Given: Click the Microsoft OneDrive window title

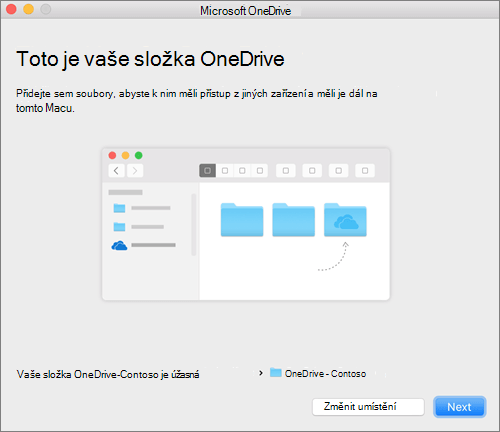Looking at the screenshot, I should coord(246,11).
